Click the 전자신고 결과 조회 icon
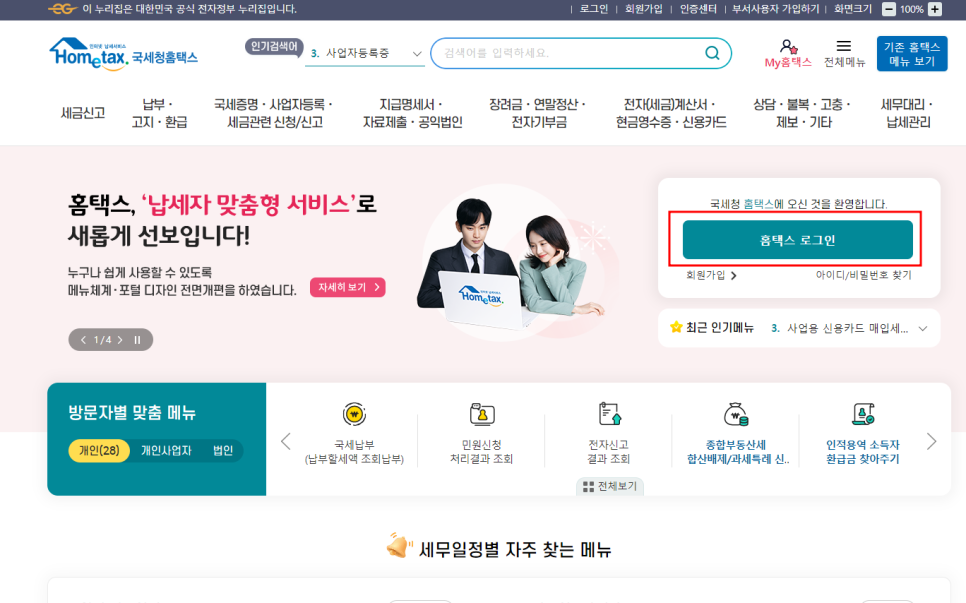 point(609,414)
